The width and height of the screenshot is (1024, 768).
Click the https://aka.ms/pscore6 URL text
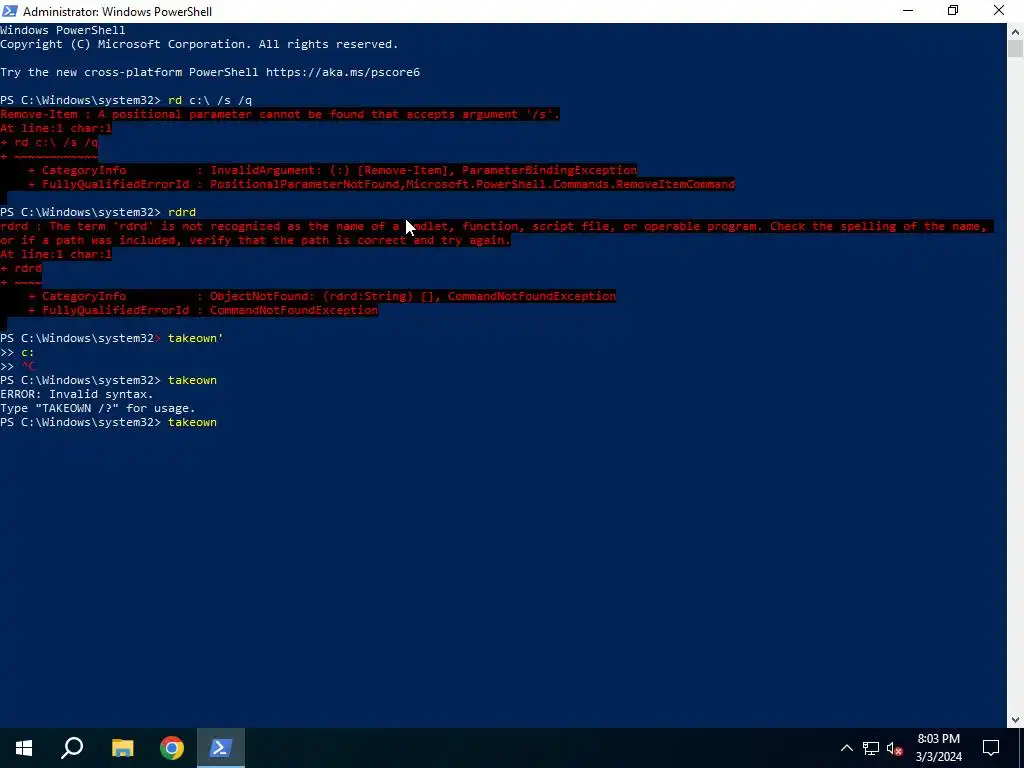342,72
